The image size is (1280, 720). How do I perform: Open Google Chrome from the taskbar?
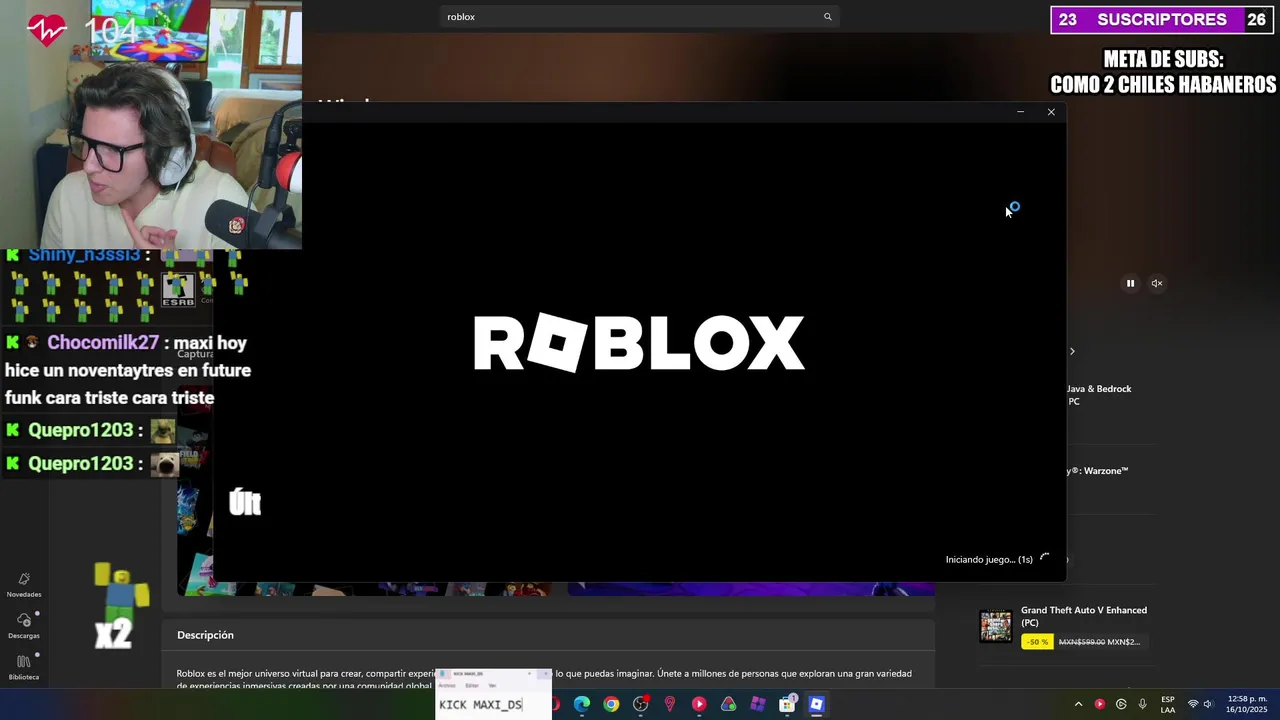point(611,704)
